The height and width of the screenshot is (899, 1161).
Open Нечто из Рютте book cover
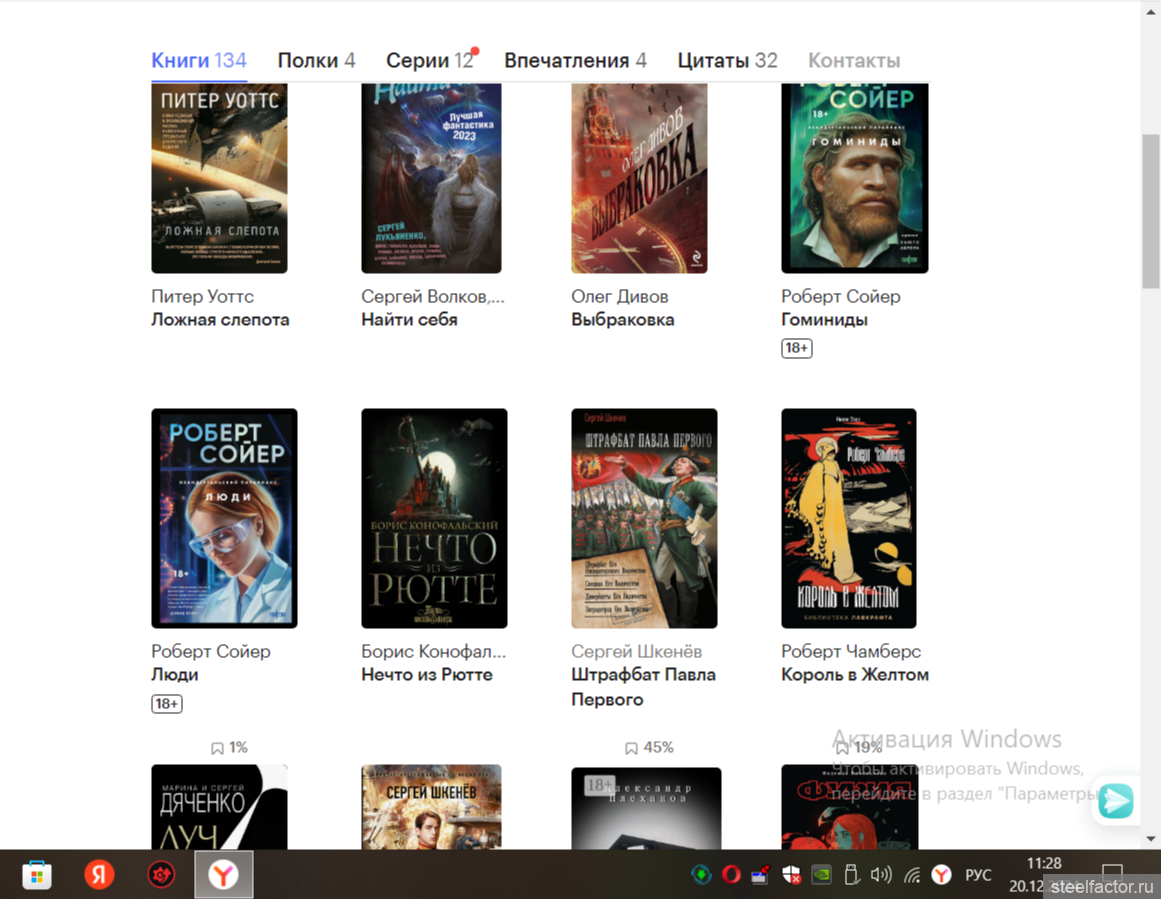point(434,518)
